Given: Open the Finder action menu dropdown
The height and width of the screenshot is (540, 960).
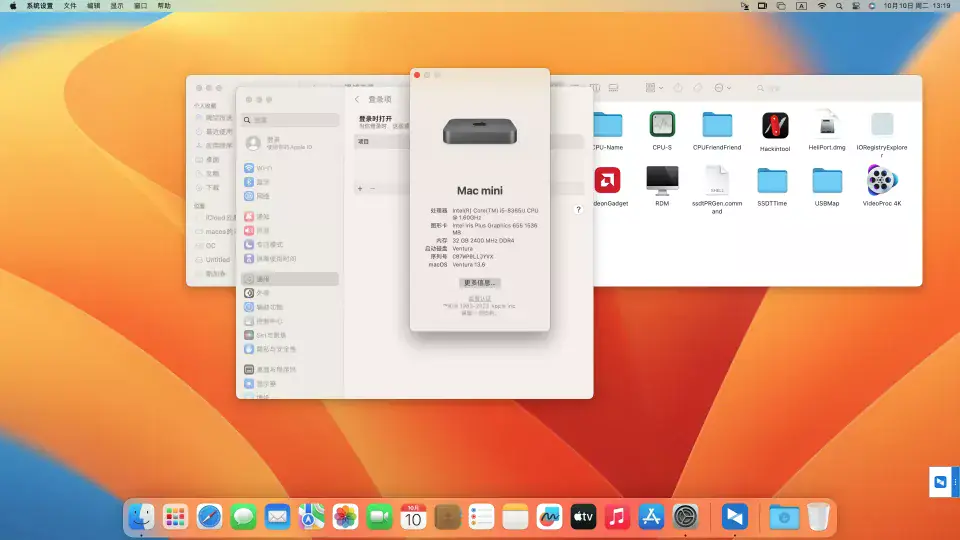Looking at the screenshot, I should pyautogui.click(x=722, y=88).
